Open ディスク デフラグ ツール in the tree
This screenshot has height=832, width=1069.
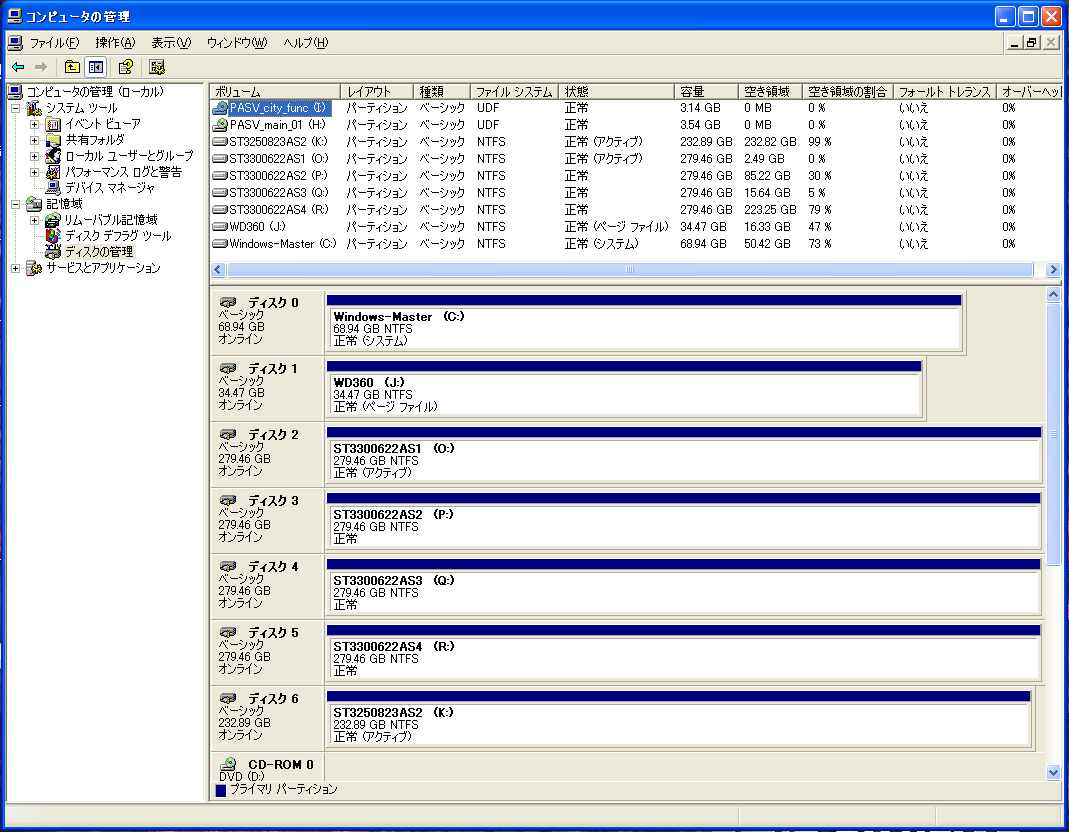117,236
